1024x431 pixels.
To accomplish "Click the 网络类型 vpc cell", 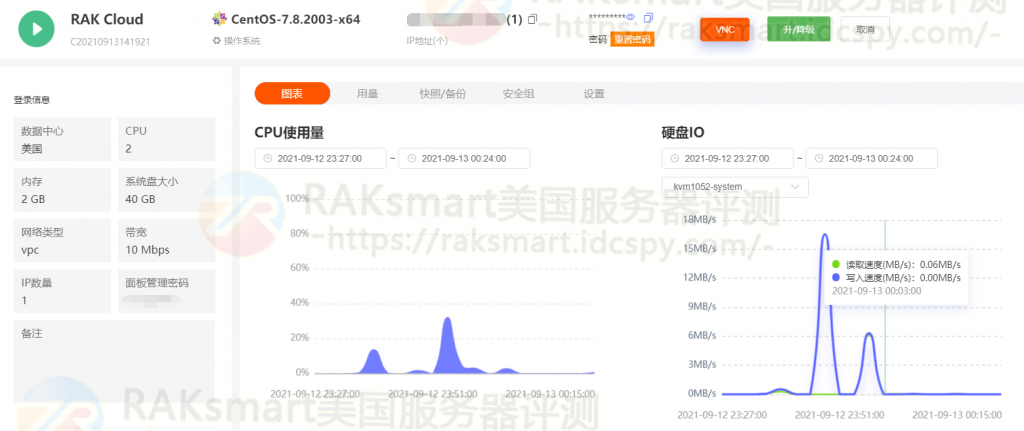I will tap(62, 240).
